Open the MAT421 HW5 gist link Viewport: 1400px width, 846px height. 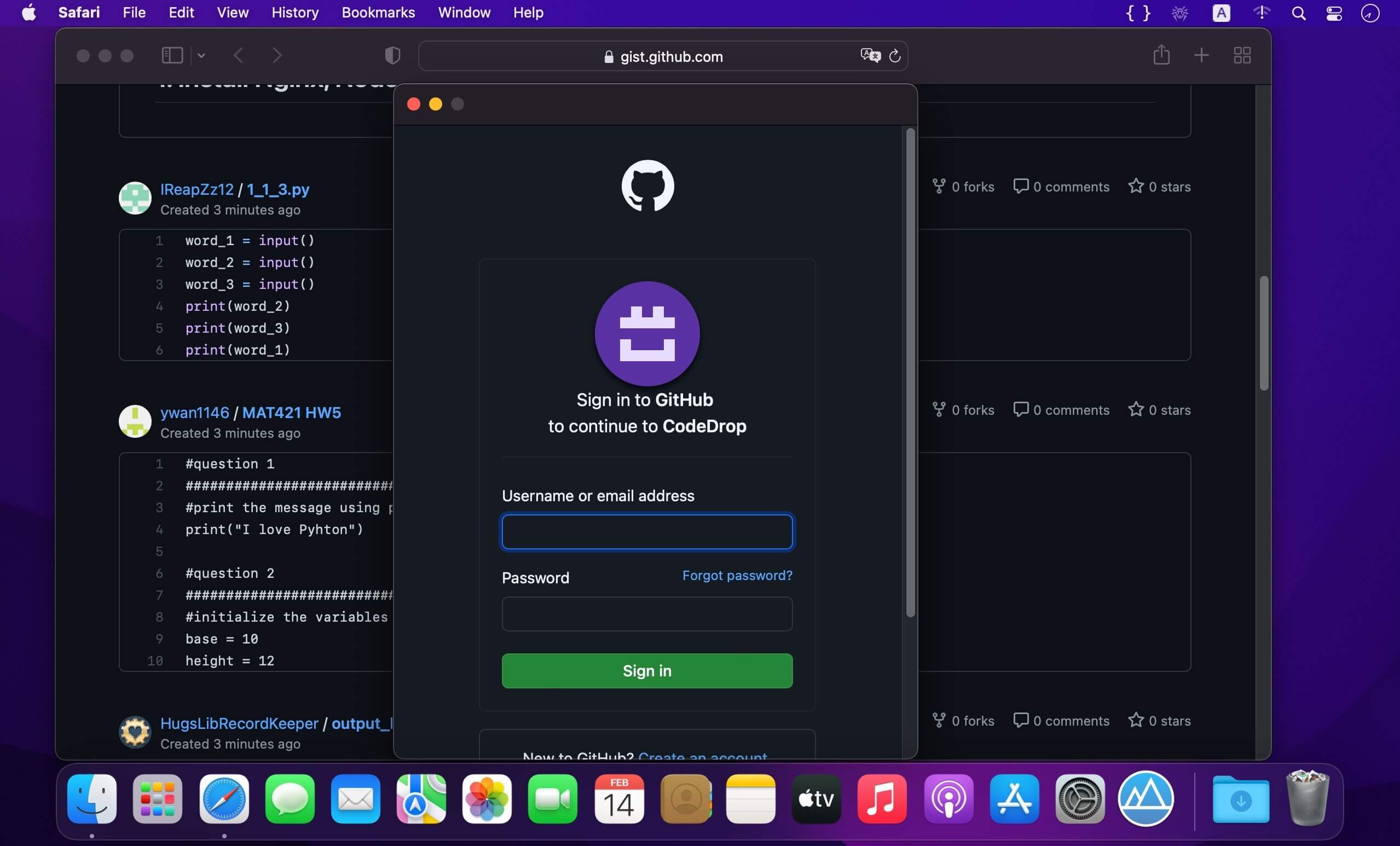pos(292,413)
